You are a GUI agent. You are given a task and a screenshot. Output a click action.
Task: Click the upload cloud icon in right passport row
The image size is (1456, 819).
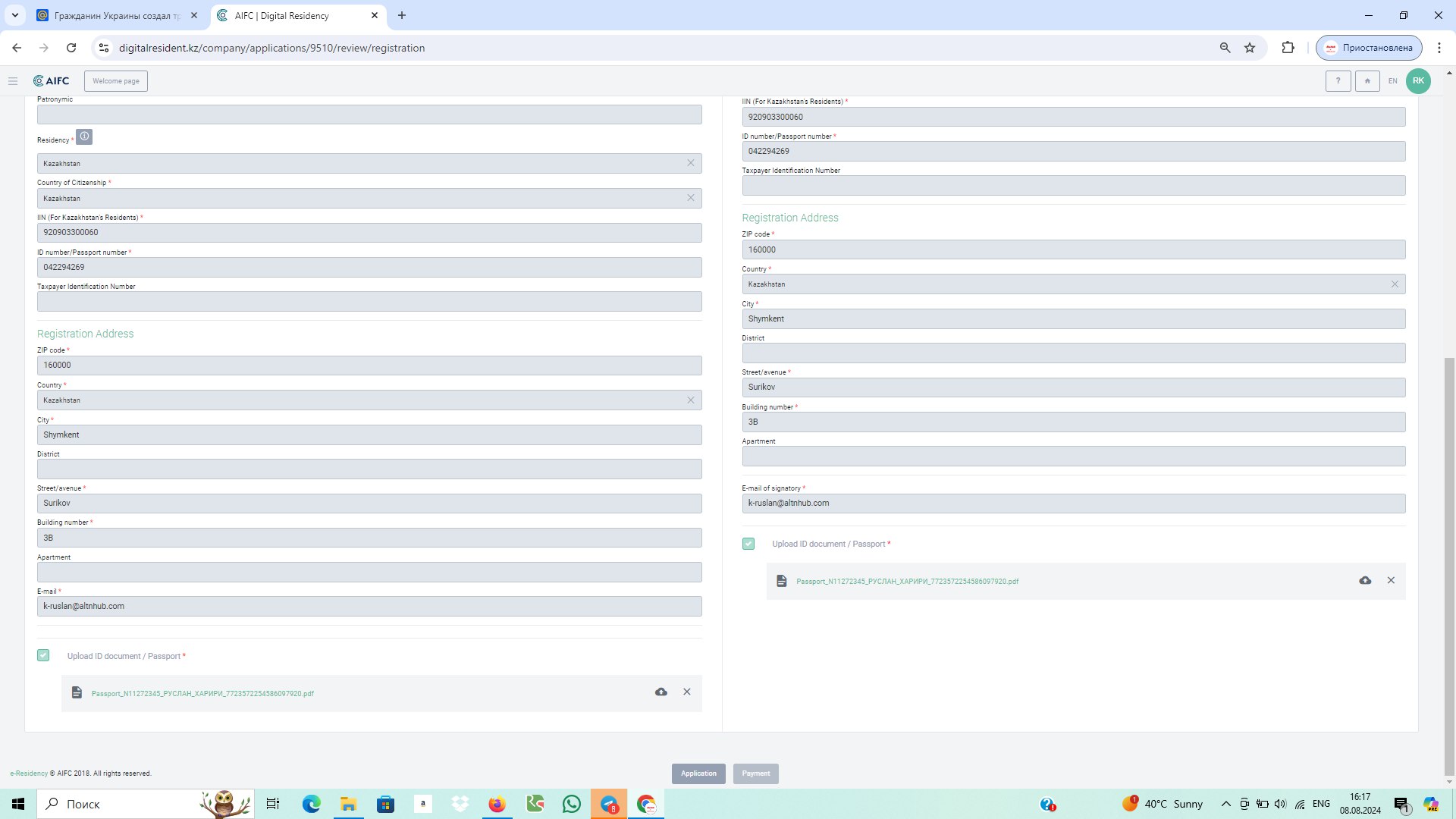(1365, 581)
